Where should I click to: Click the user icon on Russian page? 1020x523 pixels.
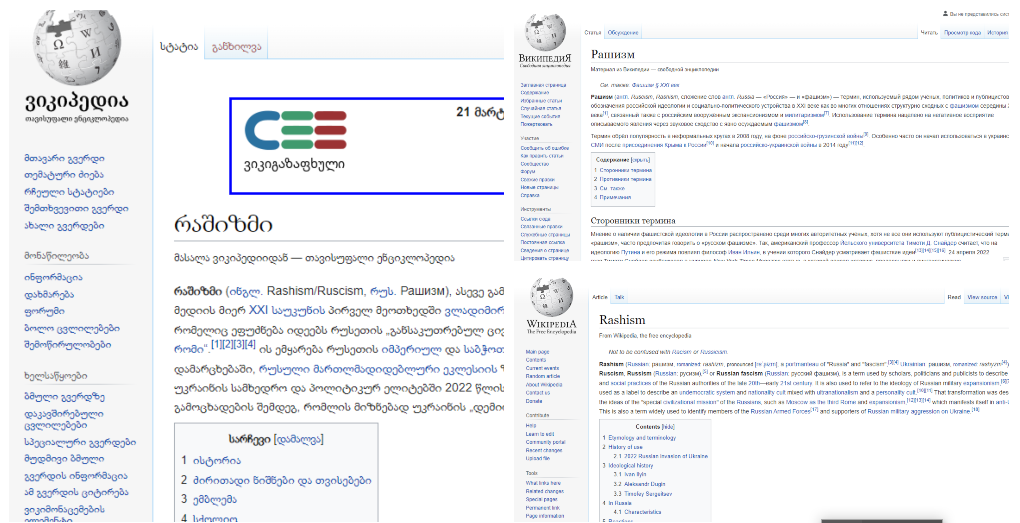coord(945,14)
